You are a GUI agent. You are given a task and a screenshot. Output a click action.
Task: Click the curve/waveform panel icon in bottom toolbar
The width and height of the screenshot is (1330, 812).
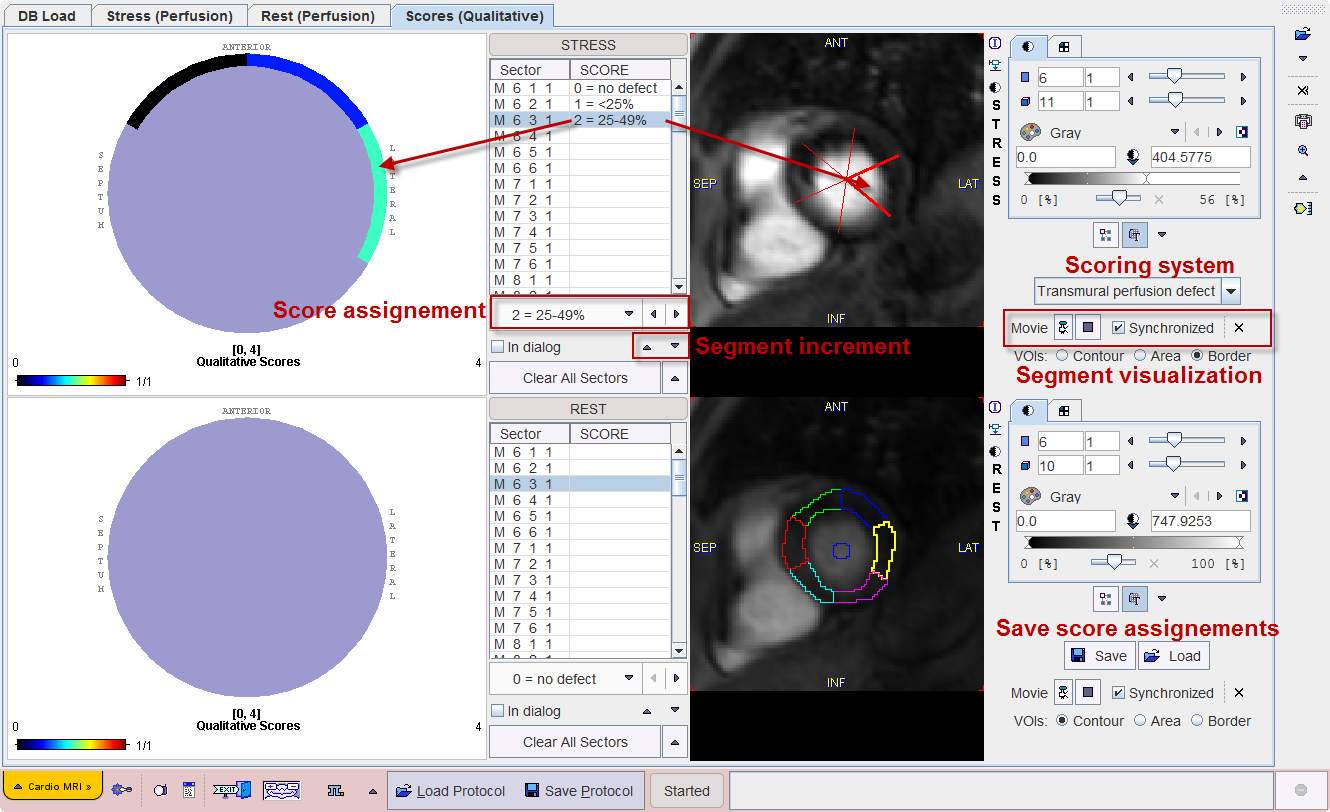pyautogui.click(x=282, y=790)
